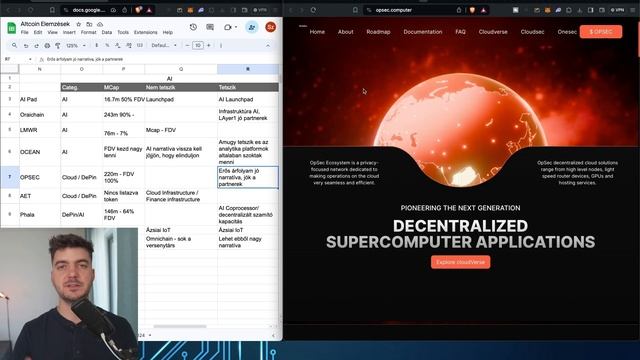The width and height of the screenshot is (640, 360).
Task: Click VPN button in right browser
Action: 618,10
